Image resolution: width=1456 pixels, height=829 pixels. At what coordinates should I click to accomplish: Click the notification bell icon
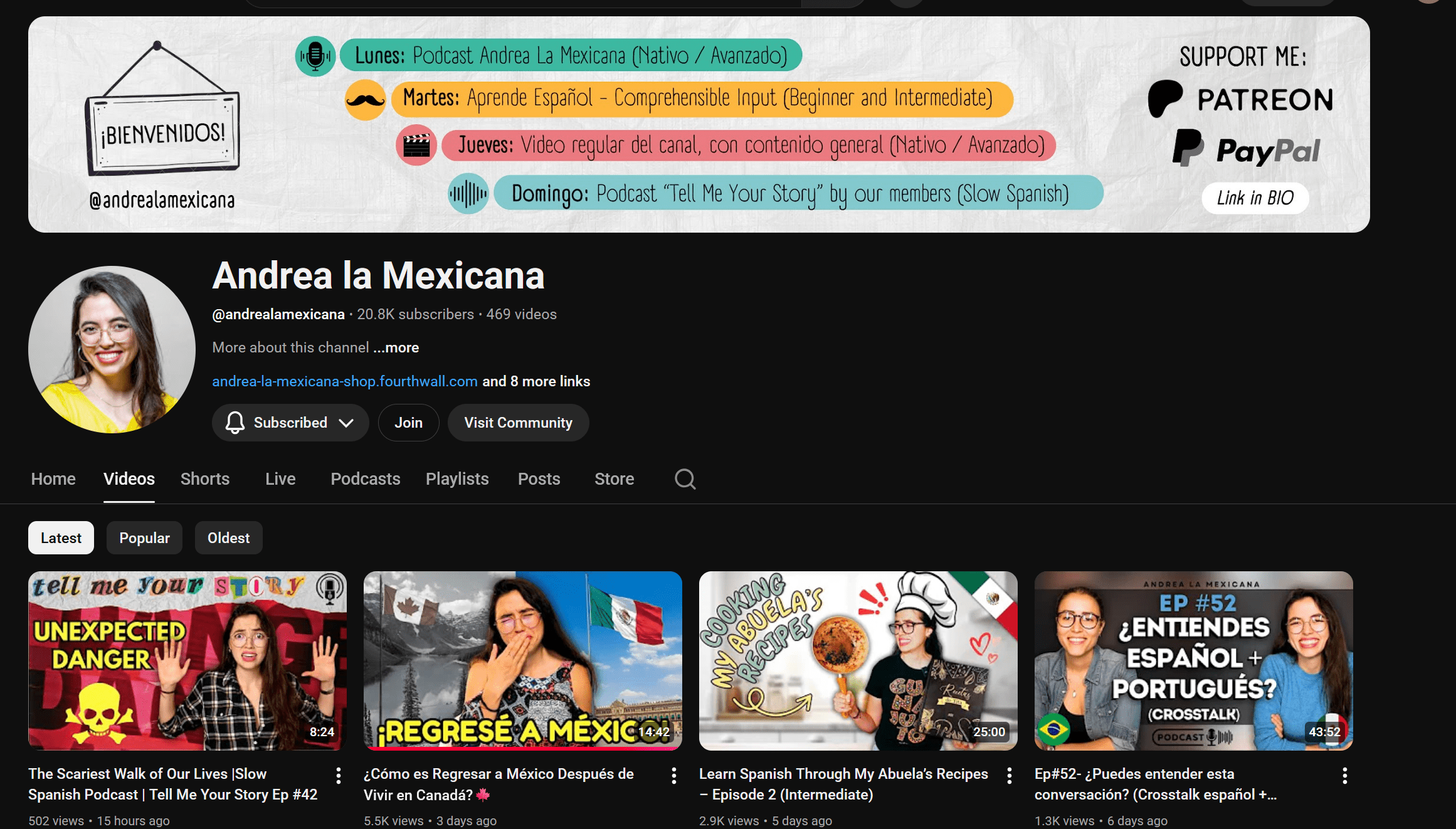pyautogui.click(x=235, y=423)
